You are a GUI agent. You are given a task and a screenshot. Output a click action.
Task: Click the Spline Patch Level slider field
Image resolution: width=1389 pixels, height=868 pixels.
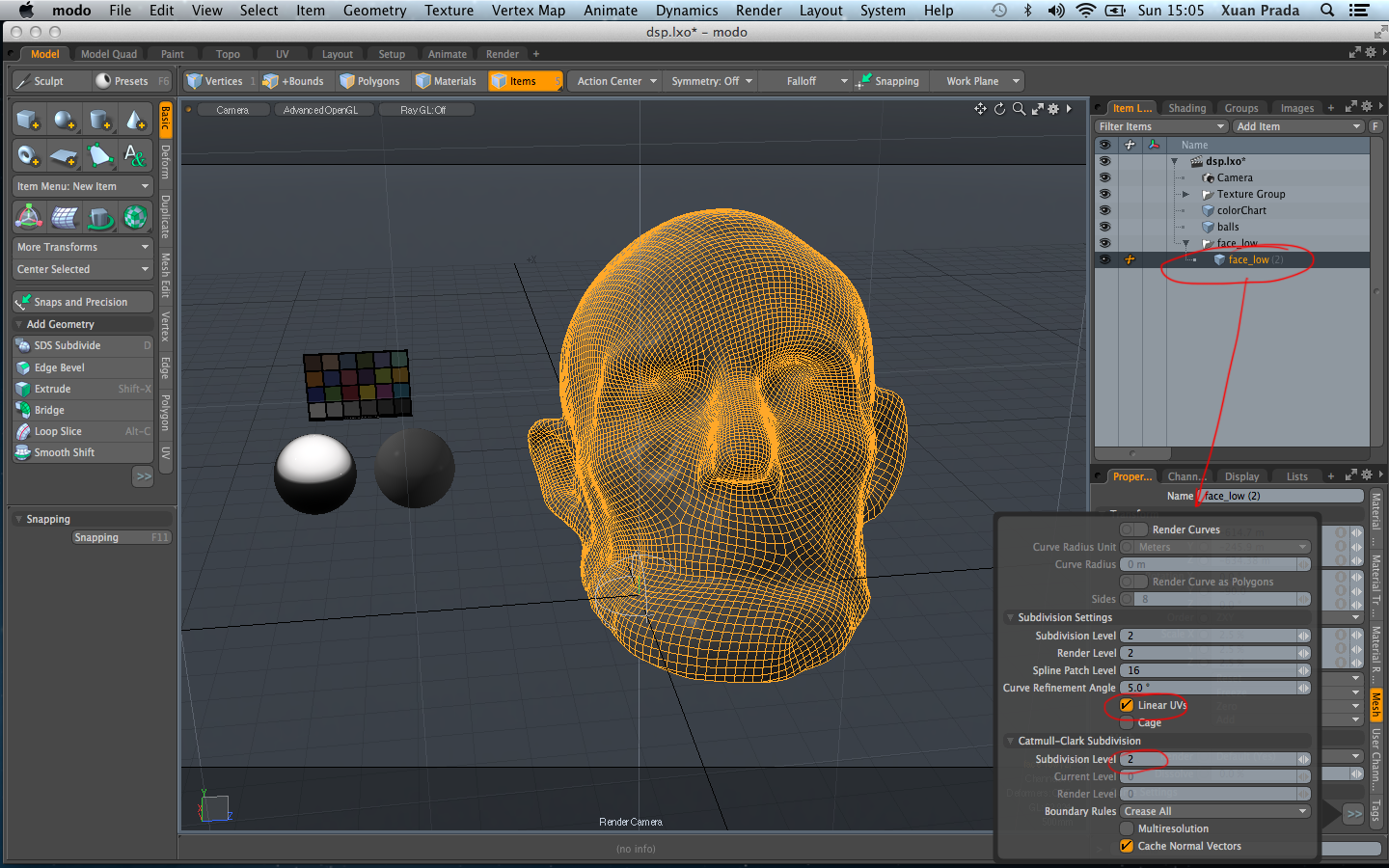tap(1211, 670)
